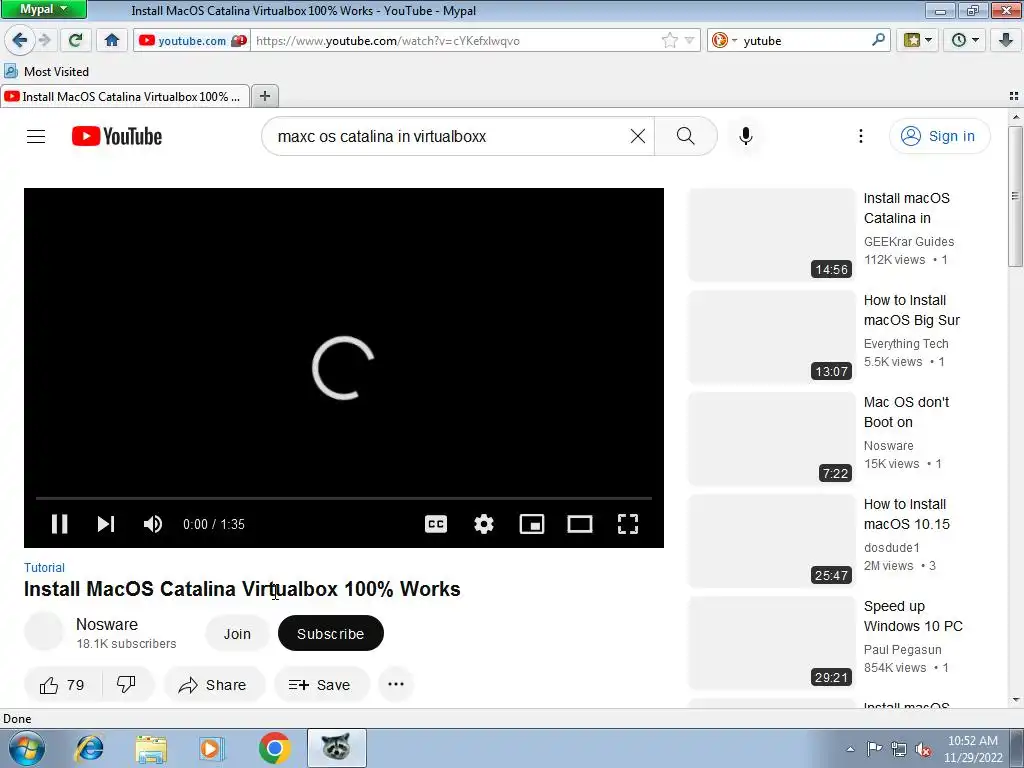
Task: Sign in to YouTube
Action: point(938,136)
